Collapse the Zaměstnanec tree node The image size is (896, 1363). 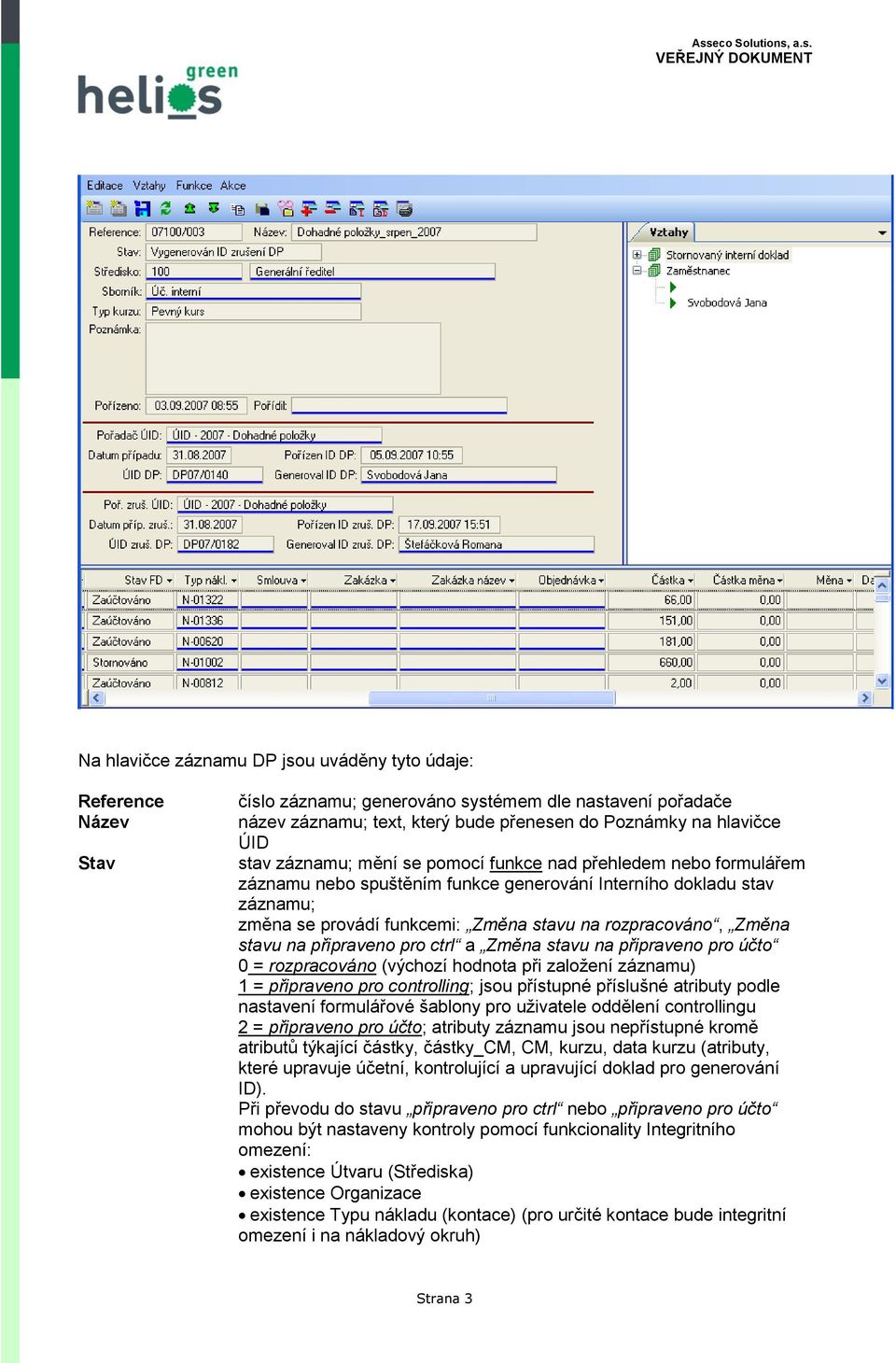[637, 271]
